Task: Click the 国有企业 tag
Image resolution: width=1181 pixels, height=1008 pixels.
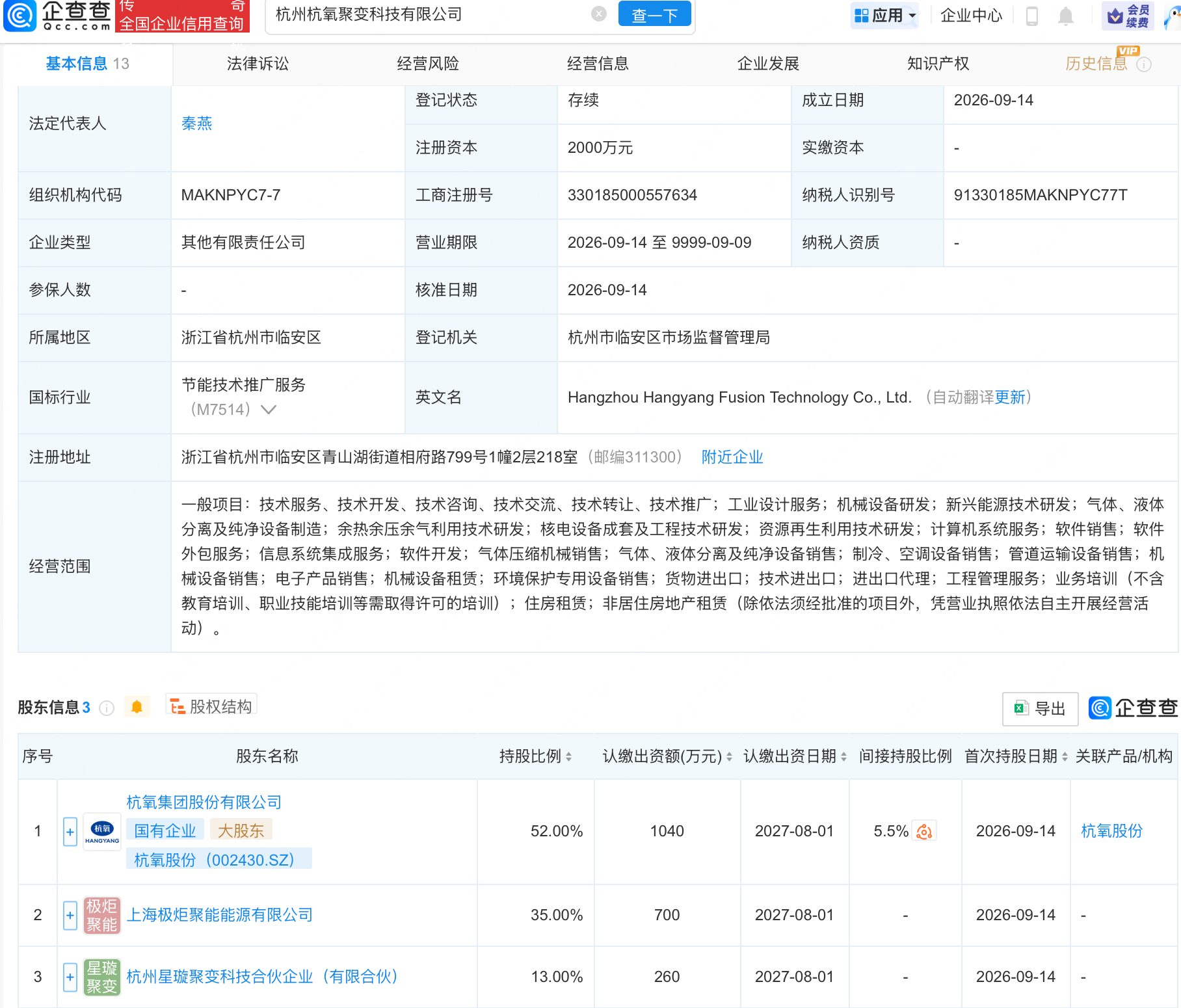Action: coord(165,831)
